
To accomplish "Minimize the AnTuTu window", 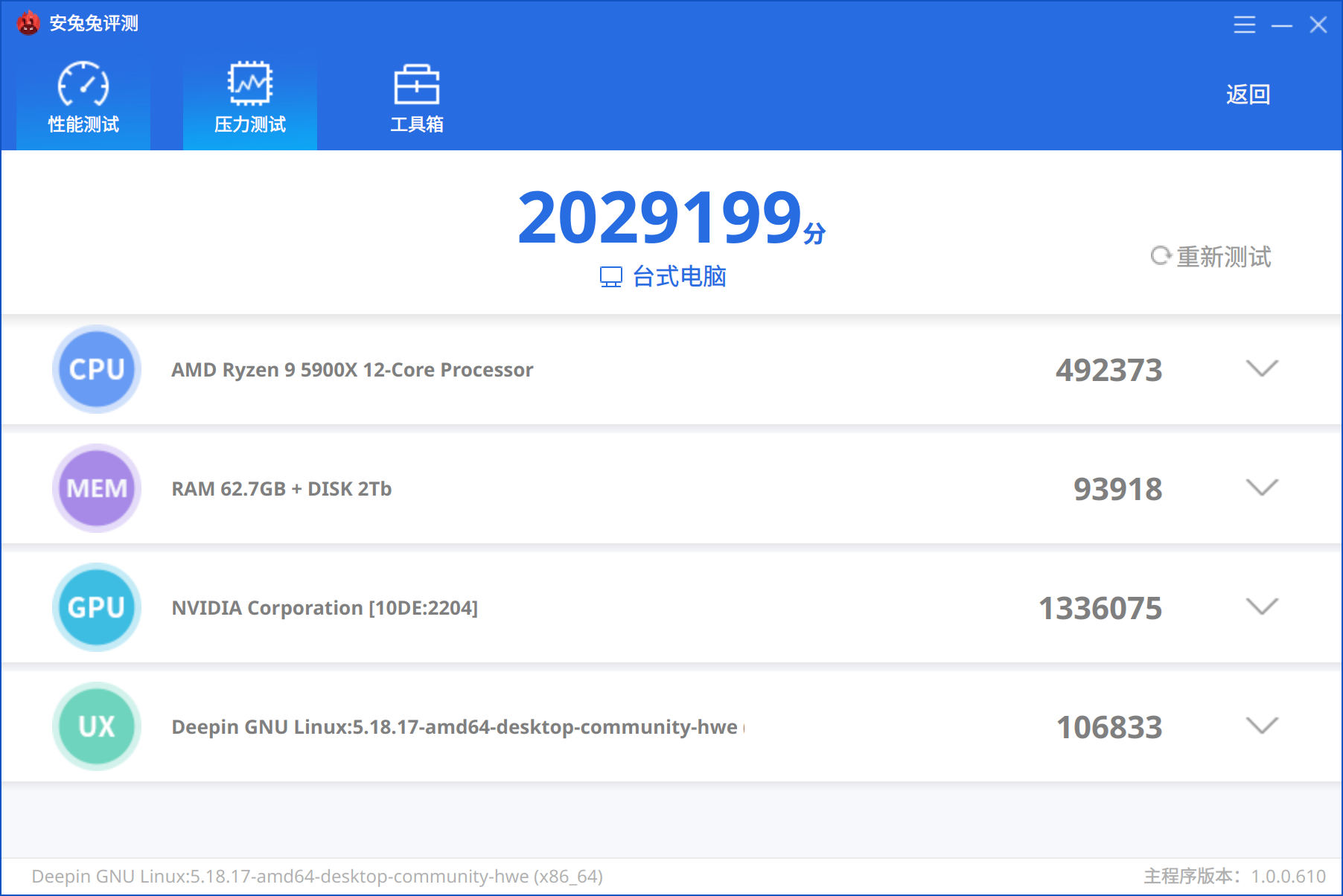I will tap(1282, 25).
